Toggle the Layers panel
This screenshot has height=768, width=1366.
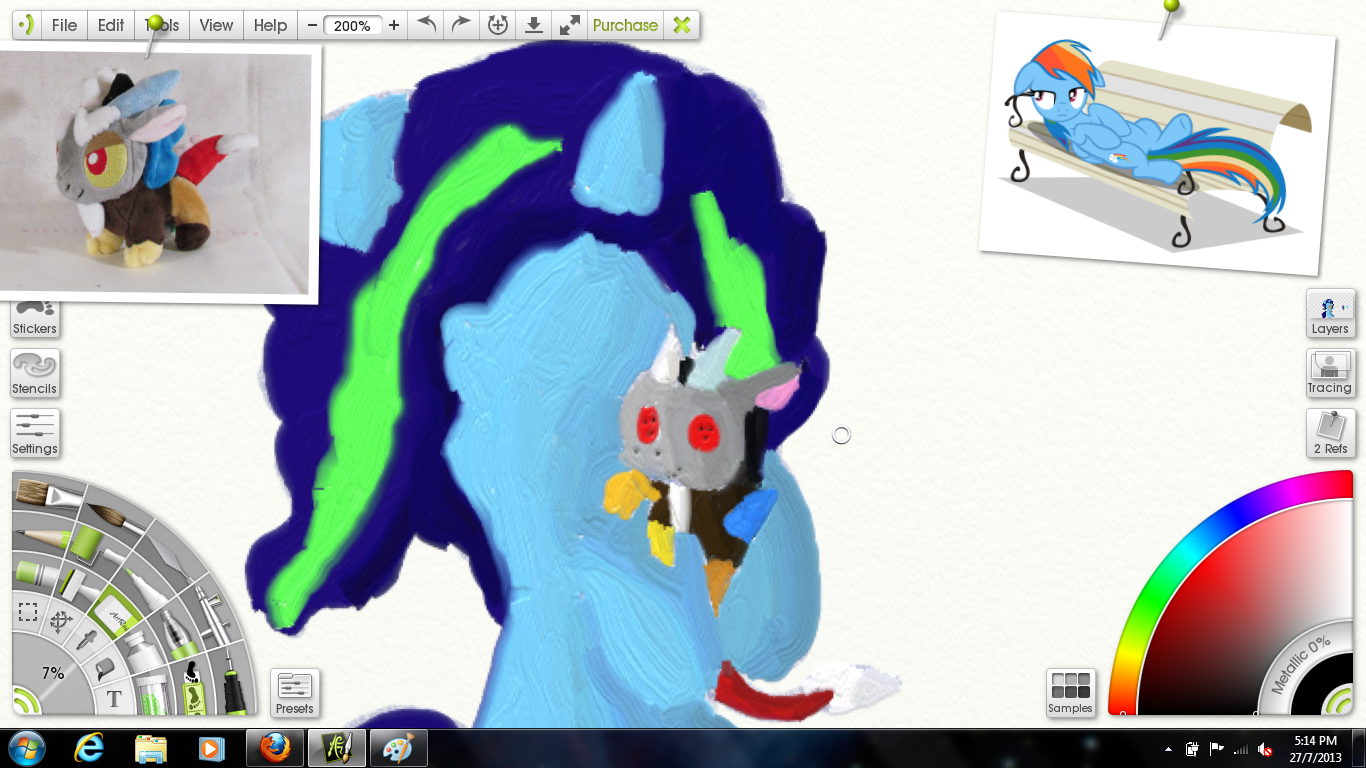click(1330, 314)
